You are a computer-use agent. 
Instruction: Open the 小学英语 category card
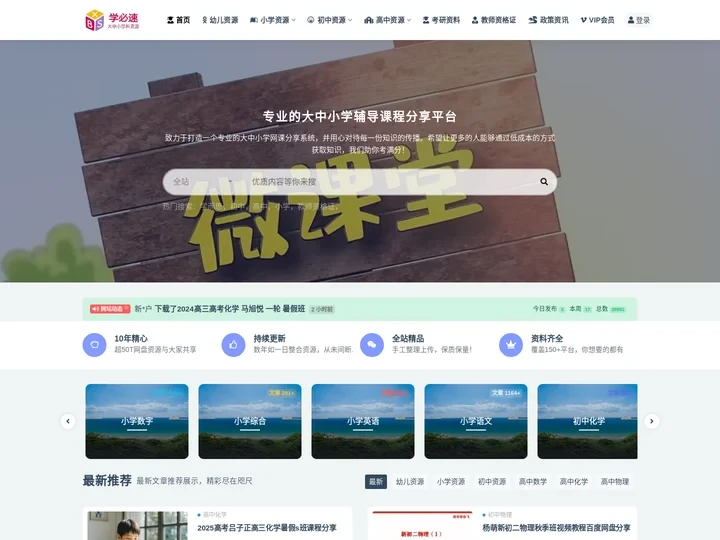(x=363, y=421)
